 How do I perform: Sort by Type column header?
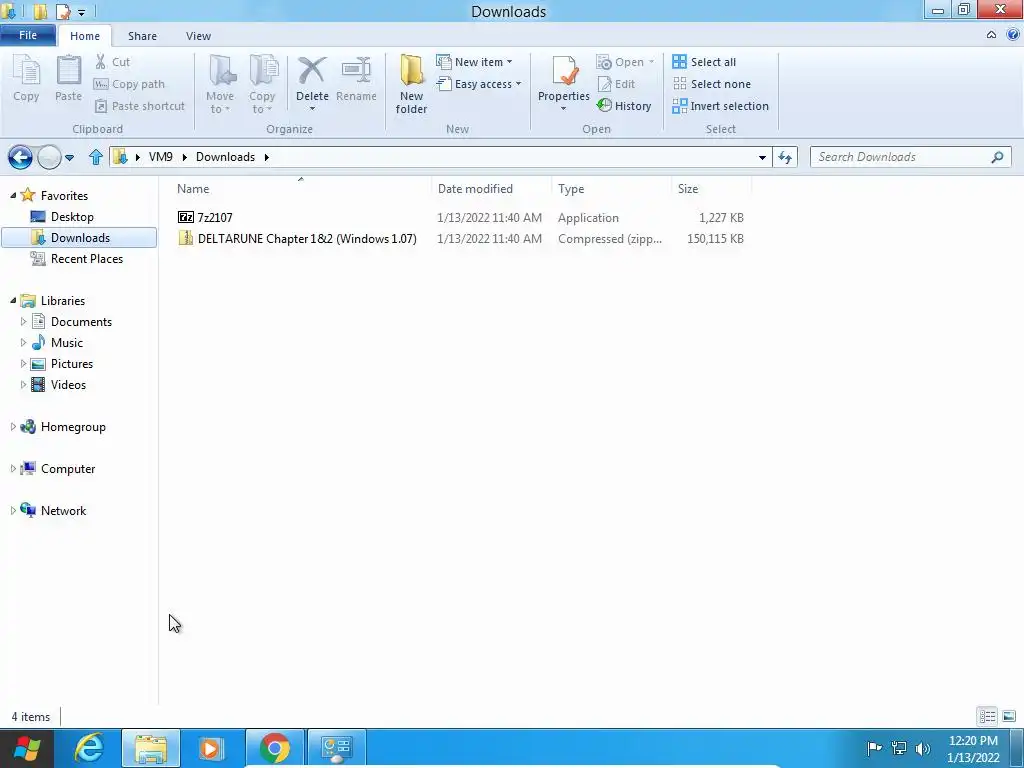(571, 189)
